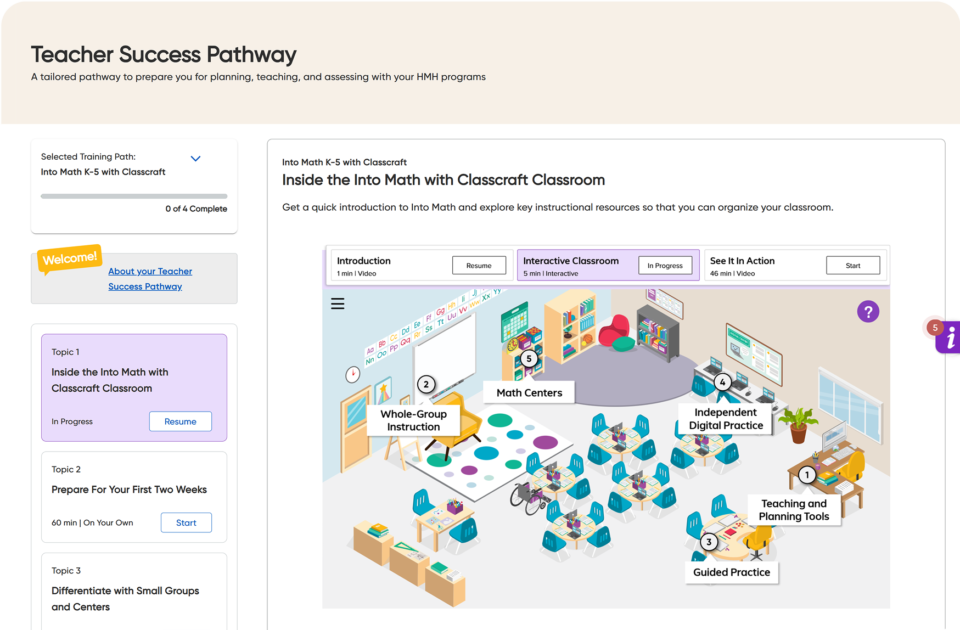960x630 pixels.
Task: Click the classroom door illustration
Action: pyautogui.click(x=356, y=431)
